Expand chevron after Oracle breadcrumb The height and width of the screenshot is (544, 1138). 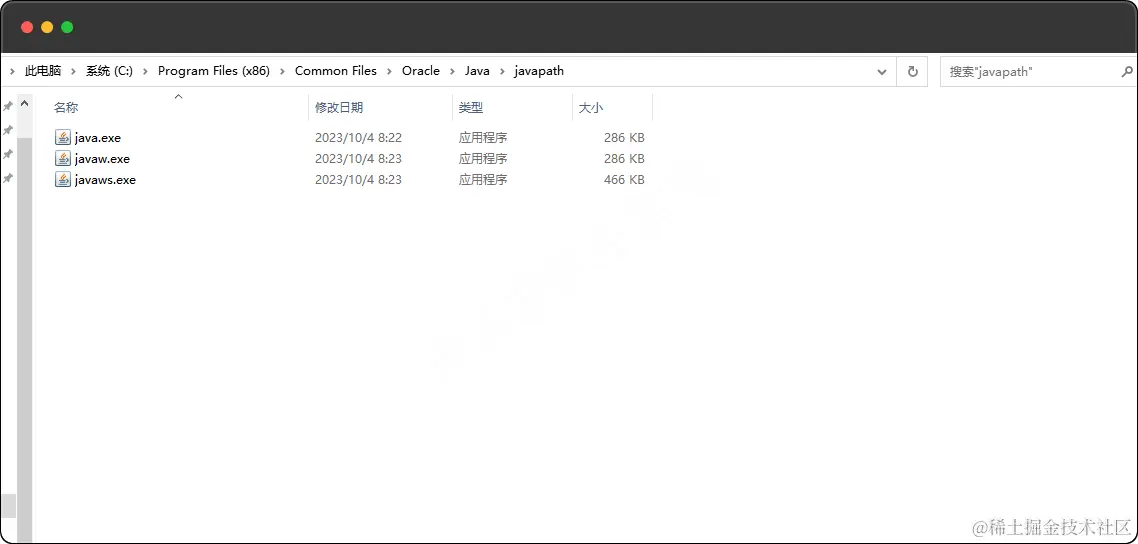point(452,71)
